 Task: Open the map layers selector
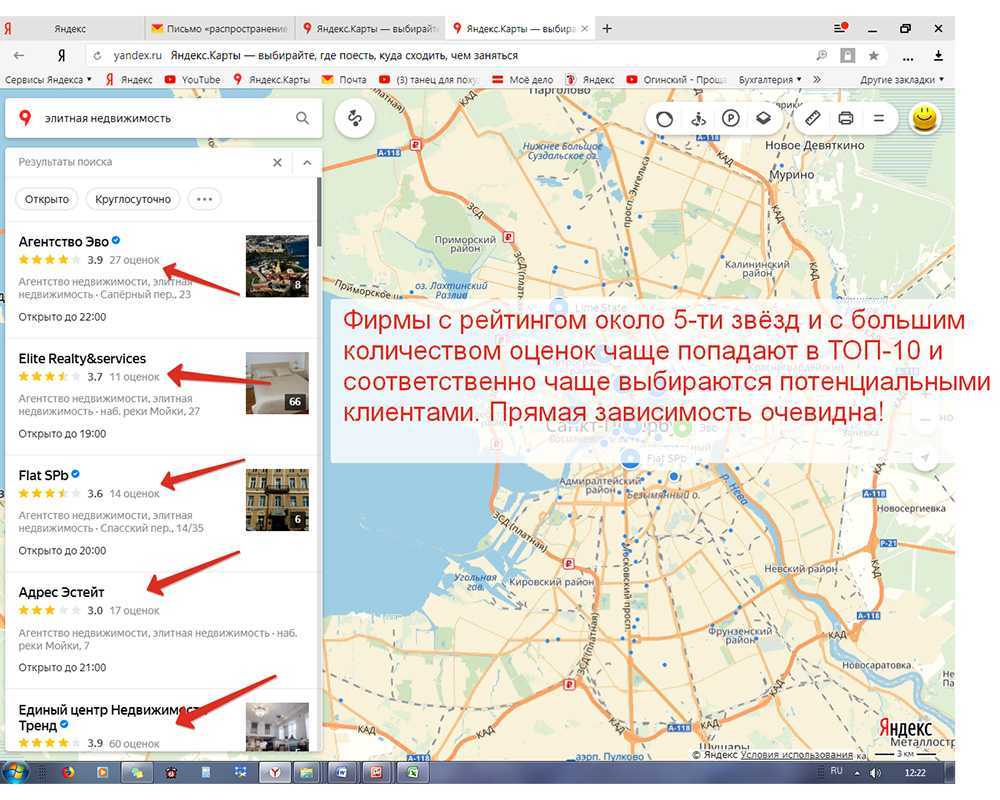[763, 118]
